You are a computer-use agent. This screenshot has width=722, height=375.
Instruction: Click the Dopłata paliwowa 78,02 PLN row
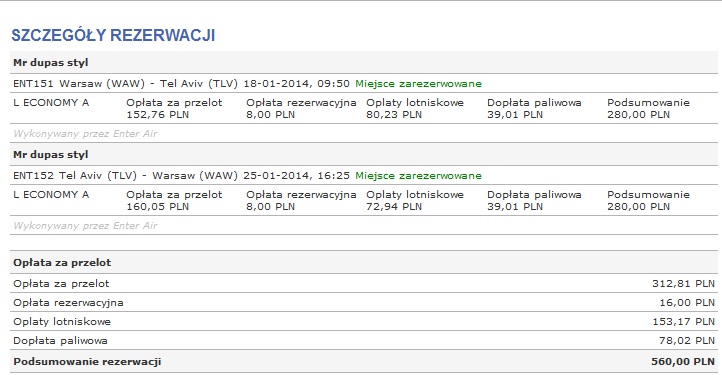pos(364,340)
